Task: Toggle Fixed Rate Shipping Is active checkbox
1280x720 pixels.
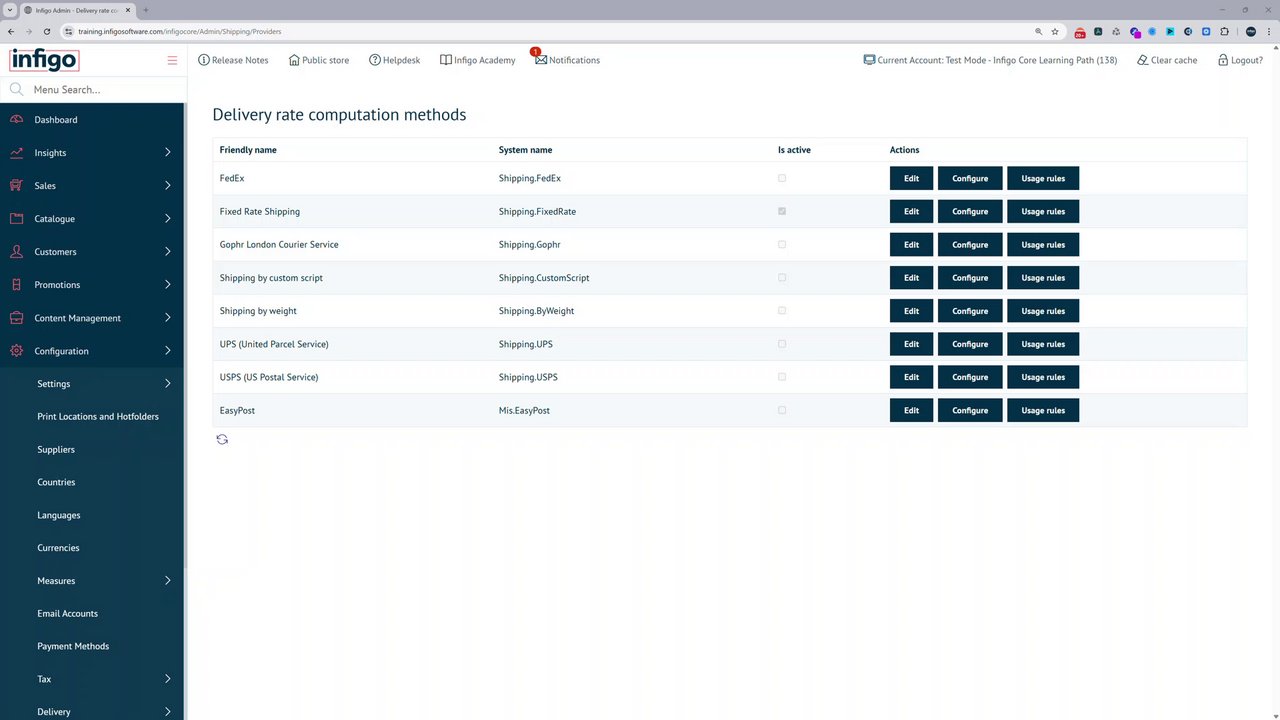Action: [782, 211]
